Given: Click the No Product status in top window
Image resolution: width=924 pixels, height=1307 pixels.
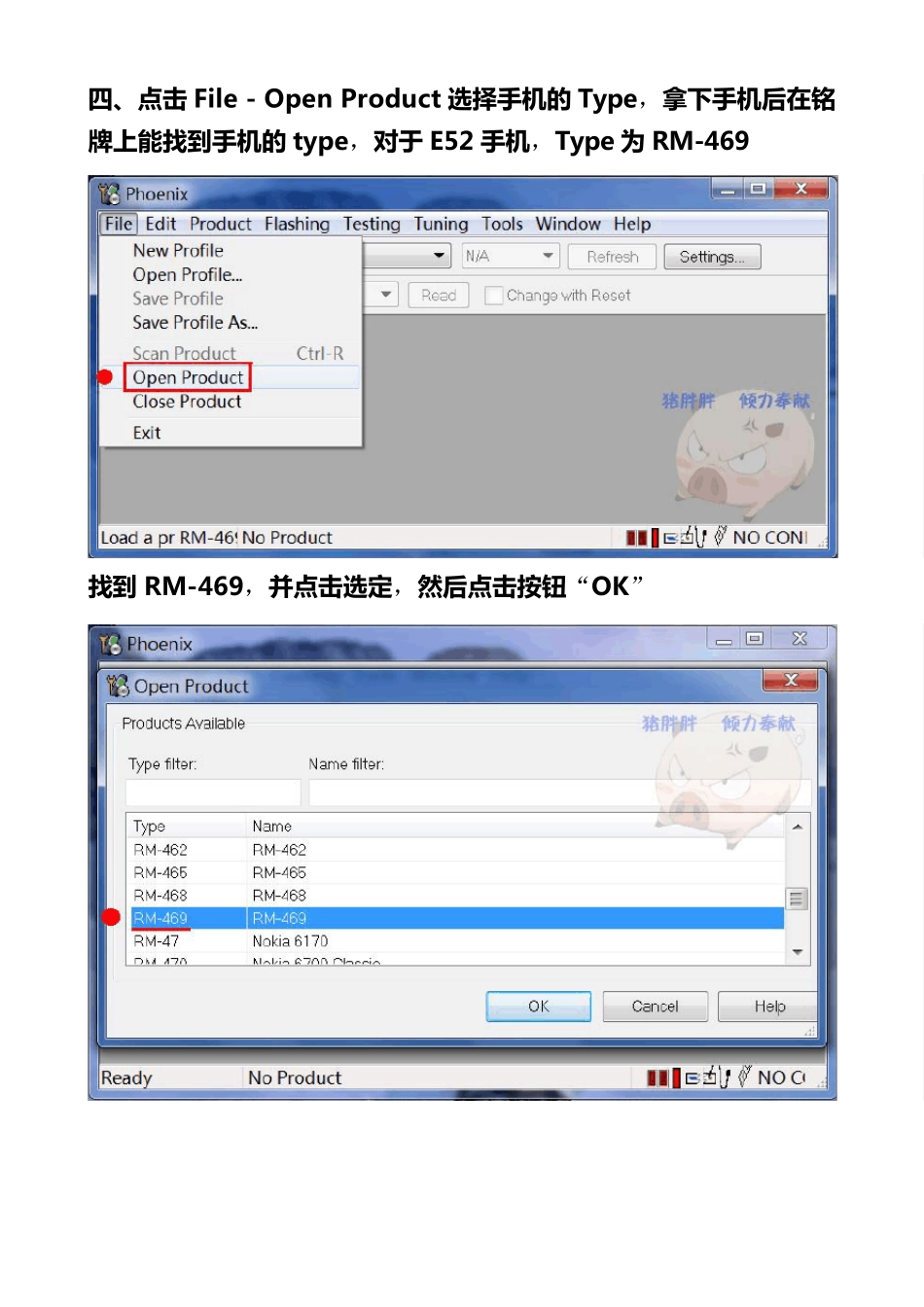Looking at the screenshot, I should tap(287, 538).
